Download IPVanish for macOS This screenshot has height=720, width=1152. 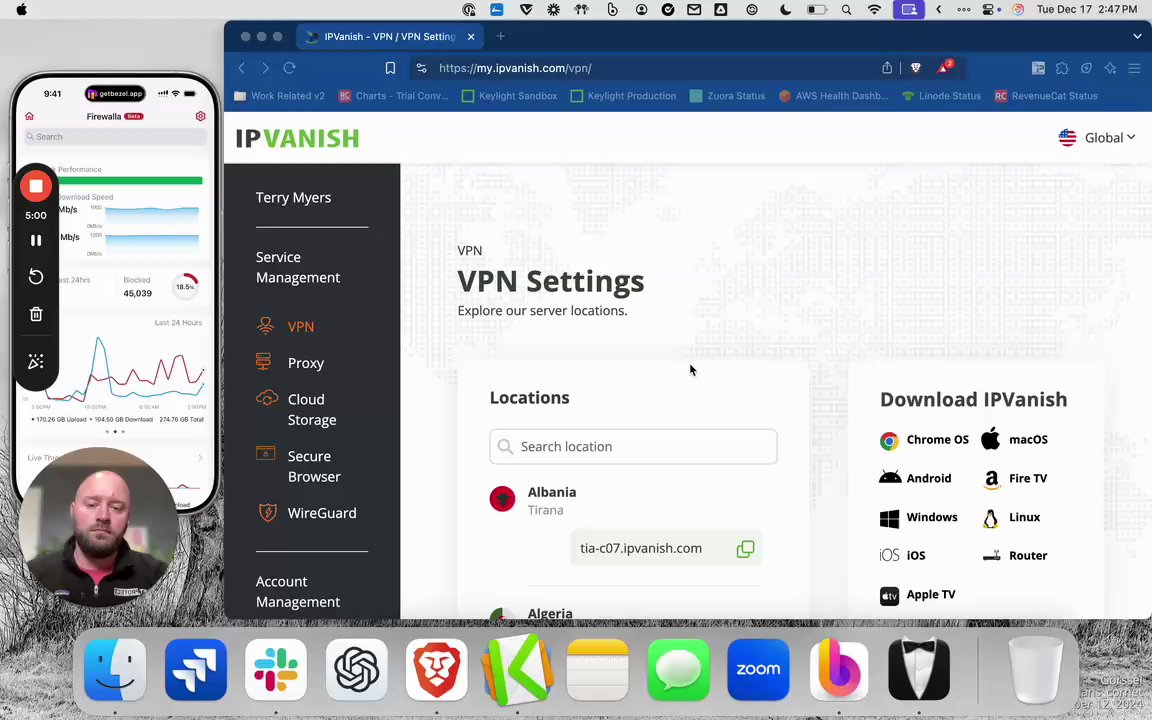tap(1015, 439)
